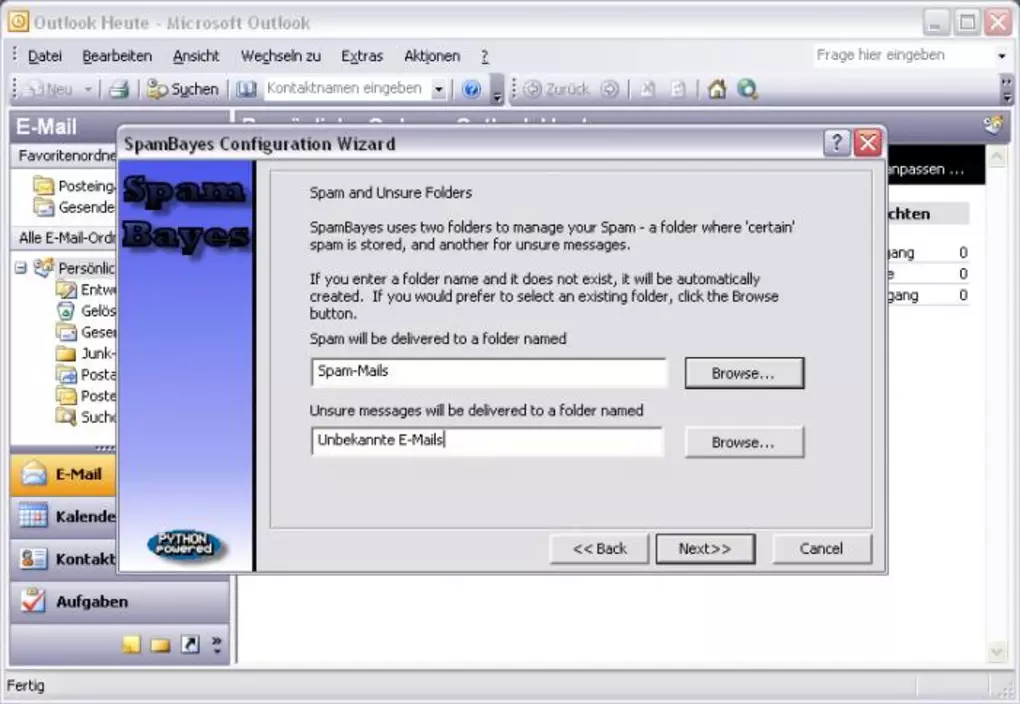Image resolution: width=1020 pixels, height=704 pixels.
Task: Open the Extras menu
Action: pyautogui.click(x=362, y=56)
